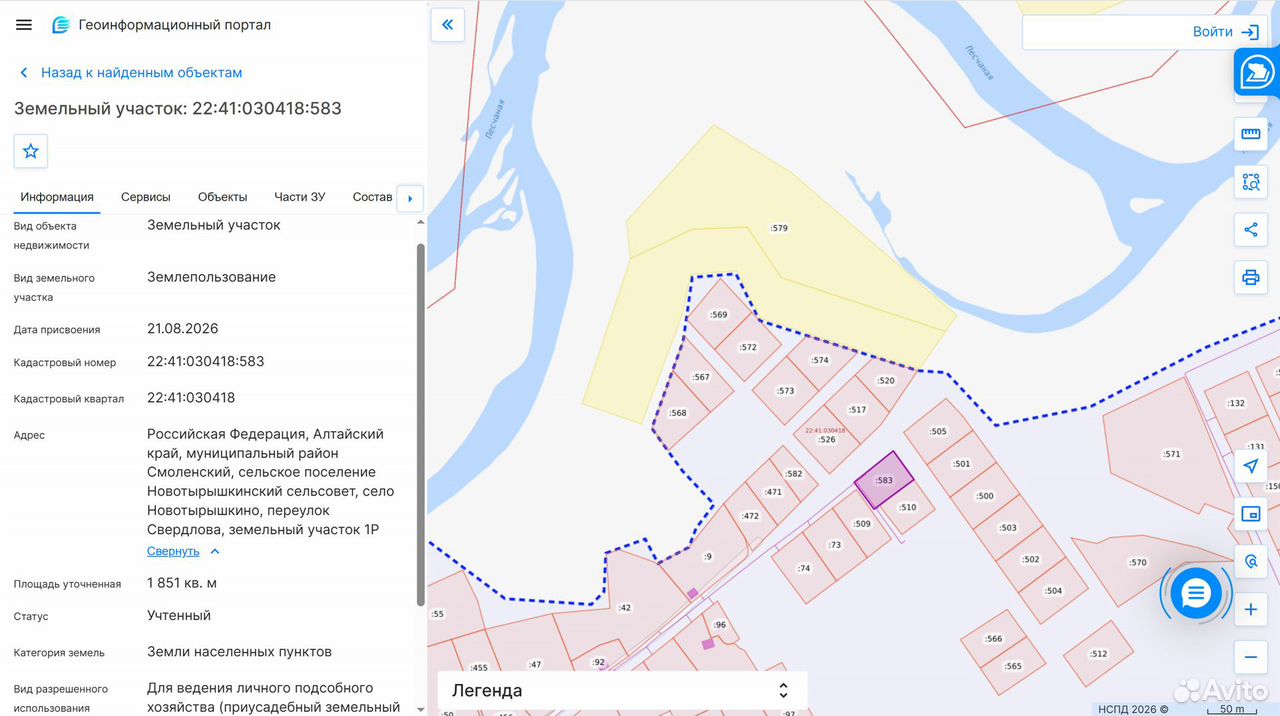Click the Геоинформационный портал logo icon

tap(61, 24)
